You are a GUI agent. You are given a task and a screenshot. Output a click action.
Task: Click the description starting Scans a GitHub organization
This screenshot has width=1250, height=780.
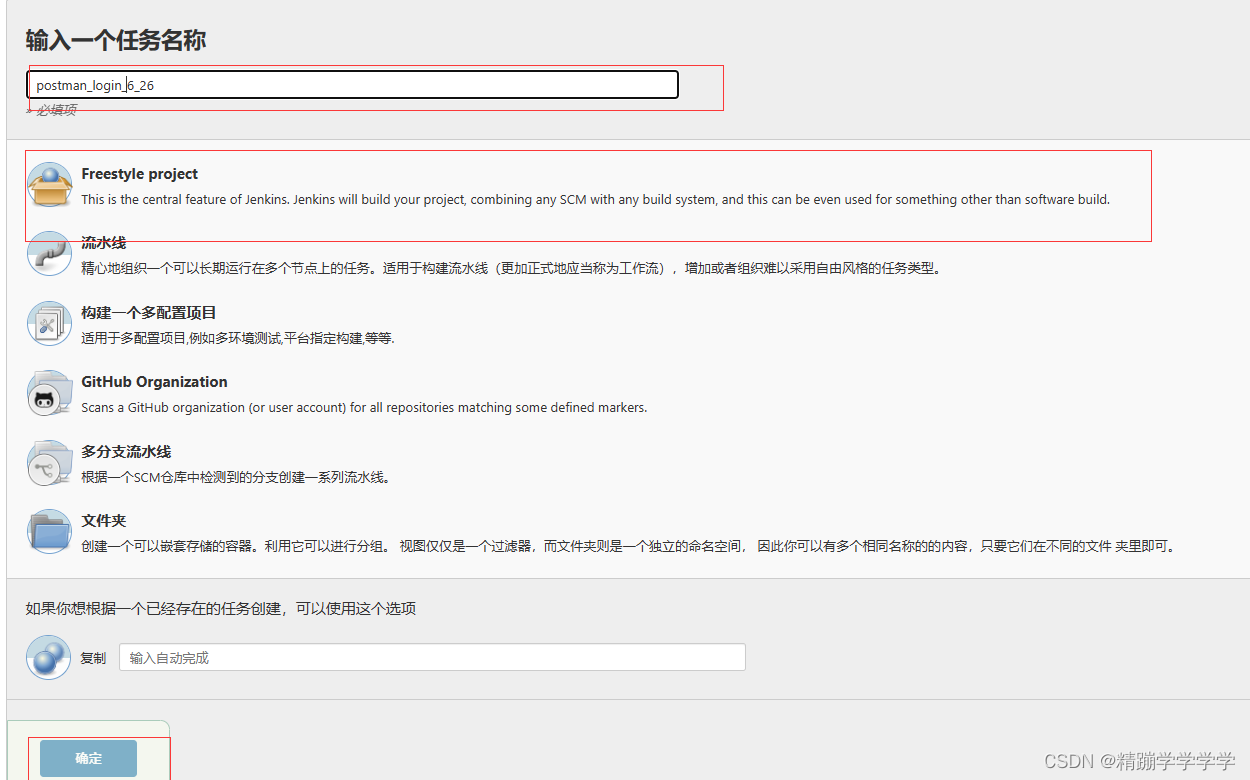pos(364,407)
